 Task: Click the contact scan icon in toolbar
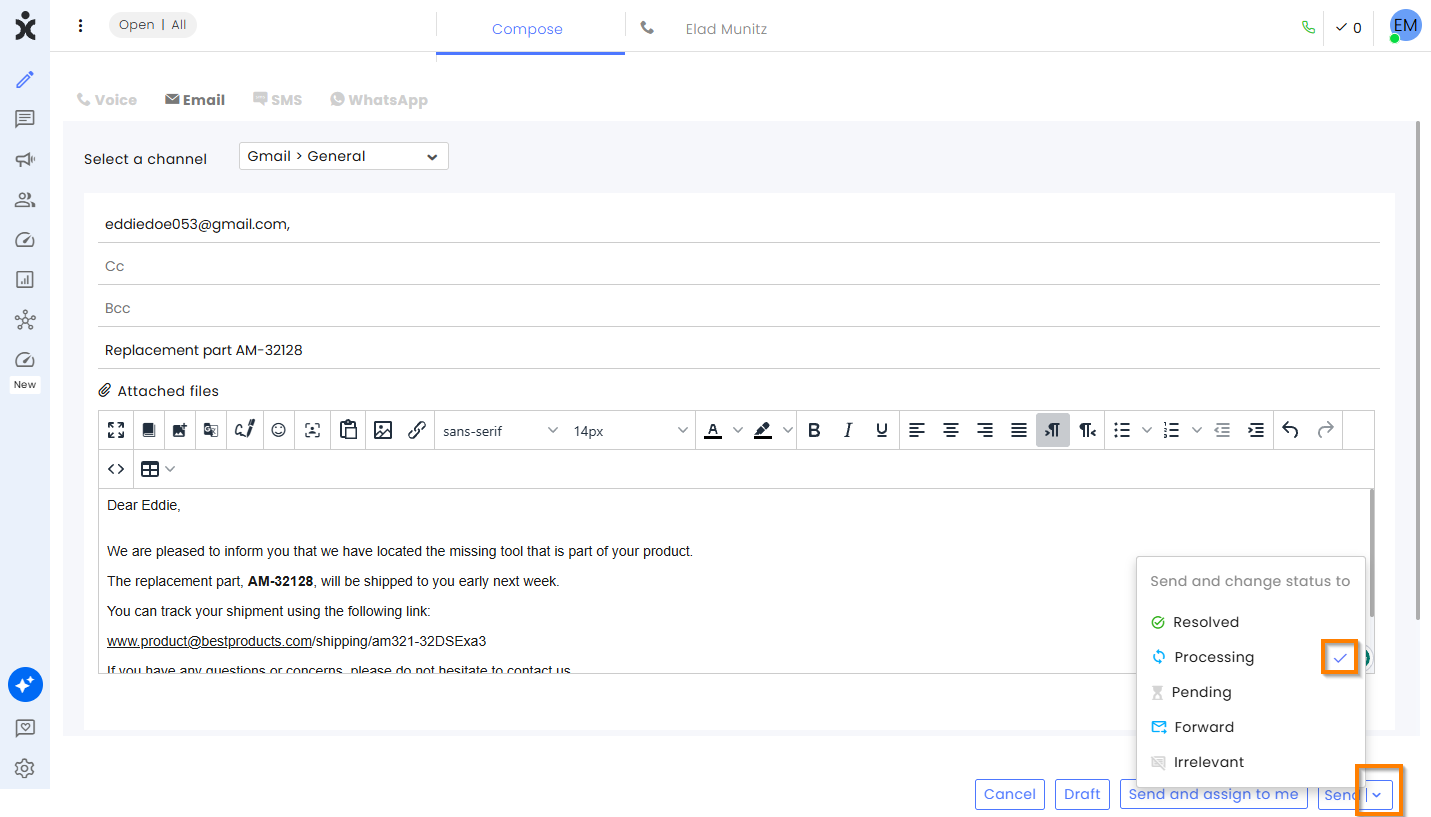point(312,430)
